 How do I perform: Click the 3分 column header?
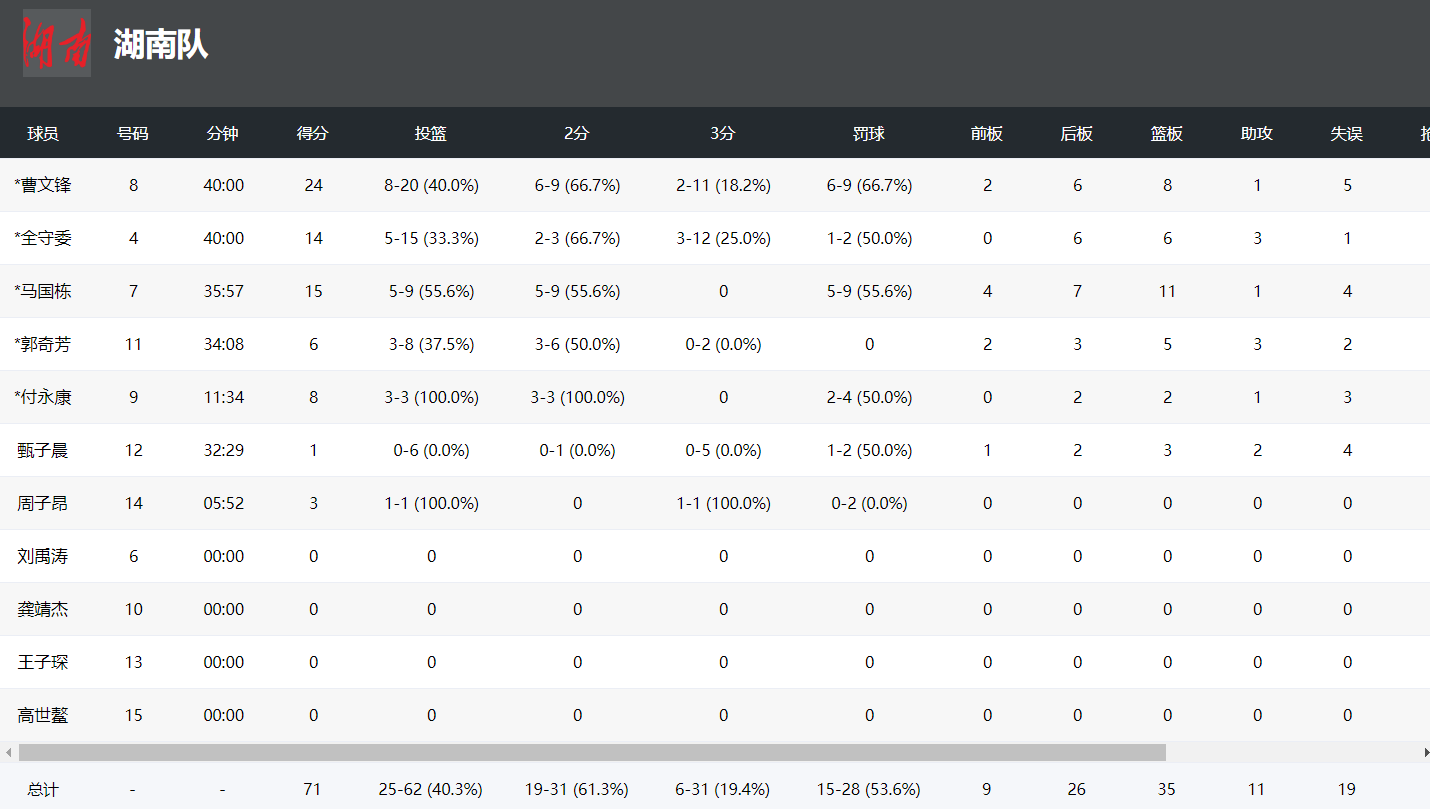point(723,133)
